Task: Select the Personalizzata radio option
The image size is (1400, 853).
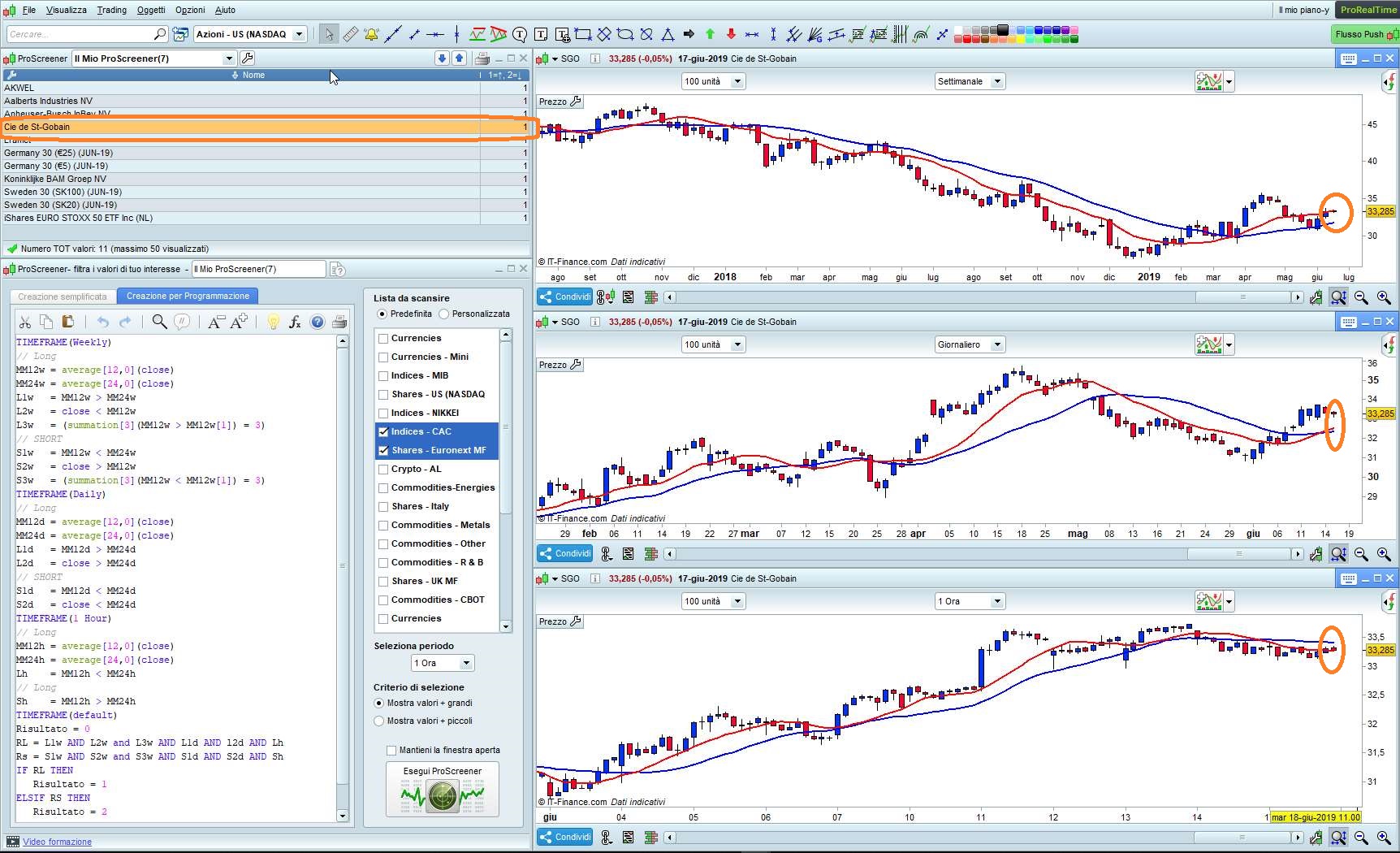Action: point(444,314)
